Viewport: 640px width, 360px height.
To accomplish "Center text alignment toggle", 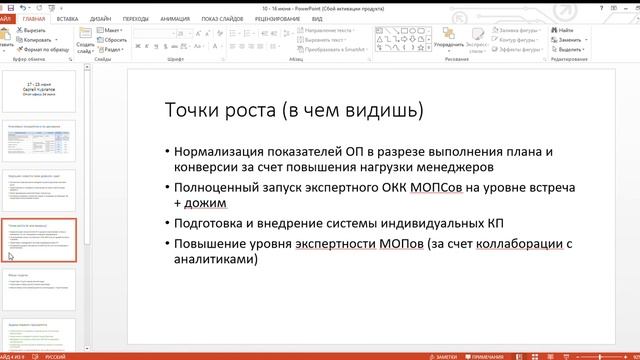I will tap(242, 47).
